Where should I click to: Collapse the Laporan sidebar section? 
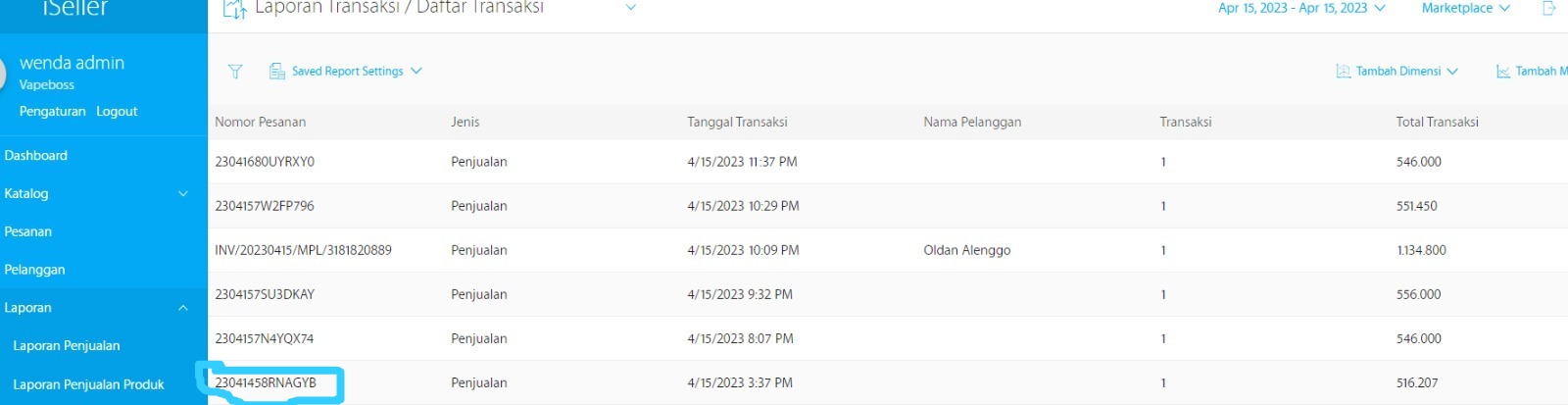coord(182,308)
